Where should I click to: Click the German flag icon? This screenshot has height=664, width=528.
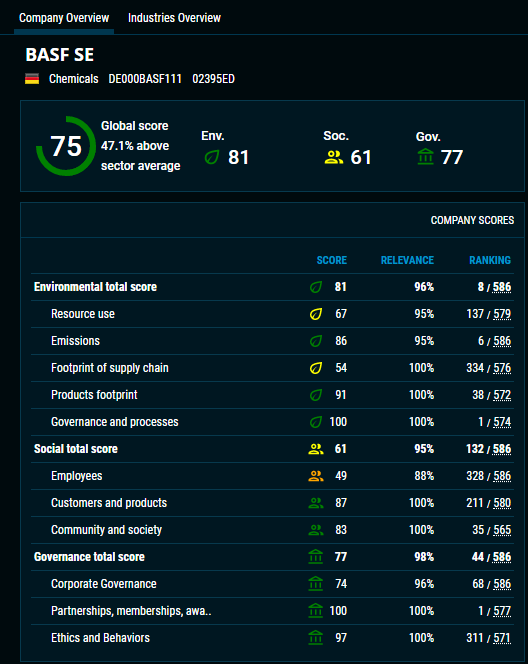click(x=32, y=79)
